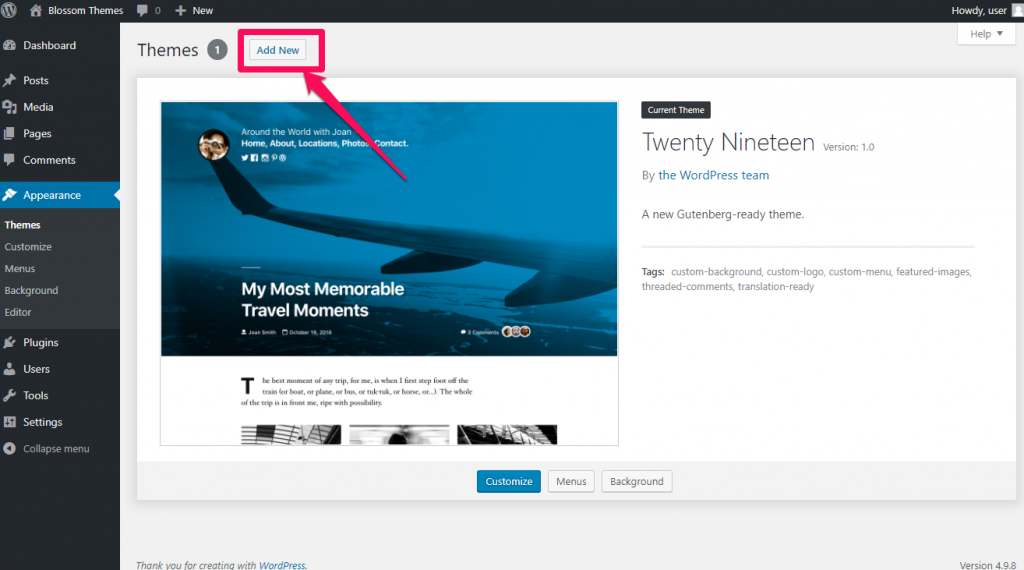Click the Settings sliders icon
This screenshot has width=1024, height=570.
(10, 422)
